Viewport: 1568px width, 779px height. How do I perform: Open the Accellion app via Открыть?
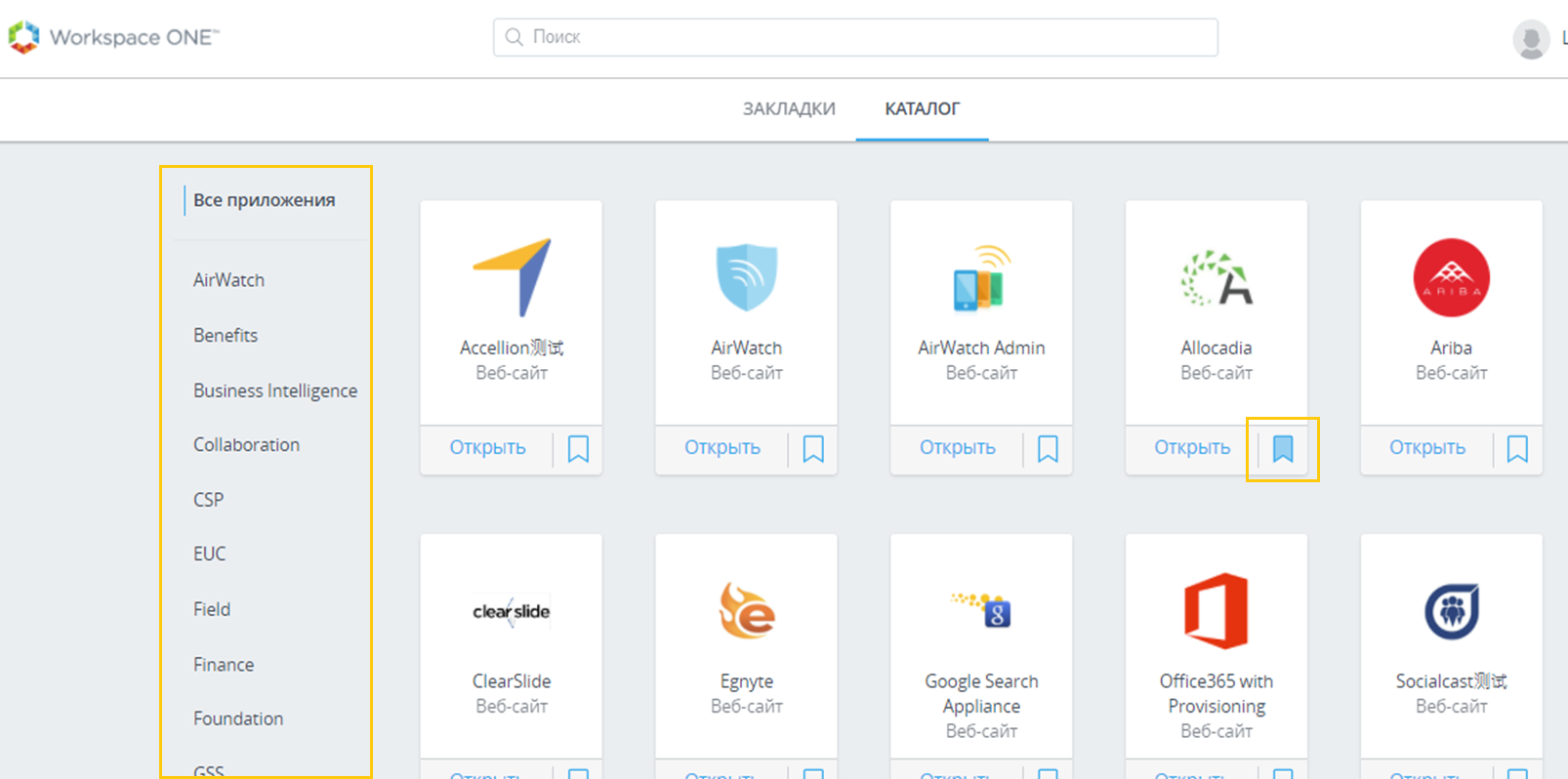(487, 447)
